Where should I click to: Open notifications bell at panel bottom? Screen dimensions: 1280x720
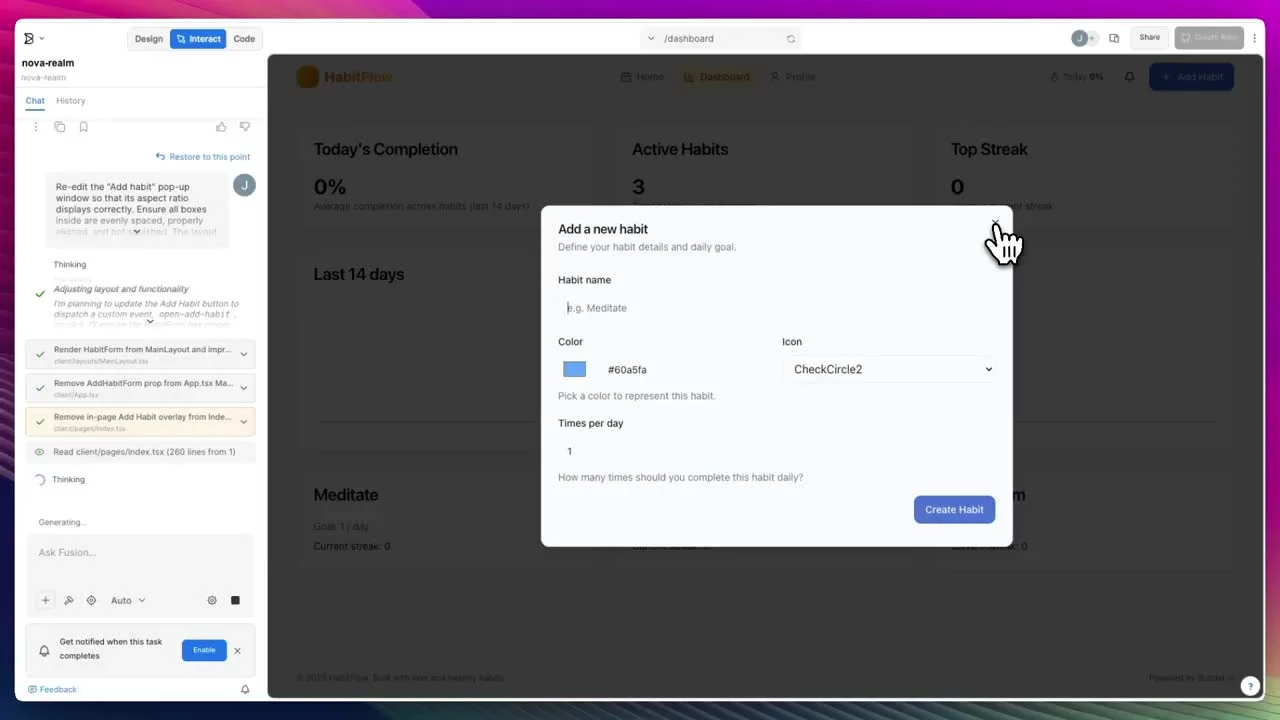pos(245,689)
